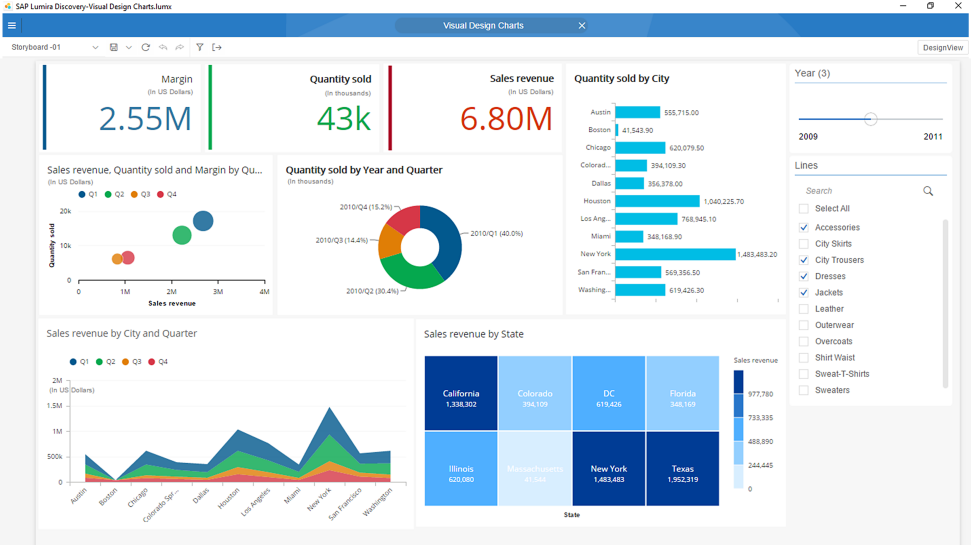Switch to DesignView
Viewport: 971px width, 545px height.
click(x=942, y=47)
